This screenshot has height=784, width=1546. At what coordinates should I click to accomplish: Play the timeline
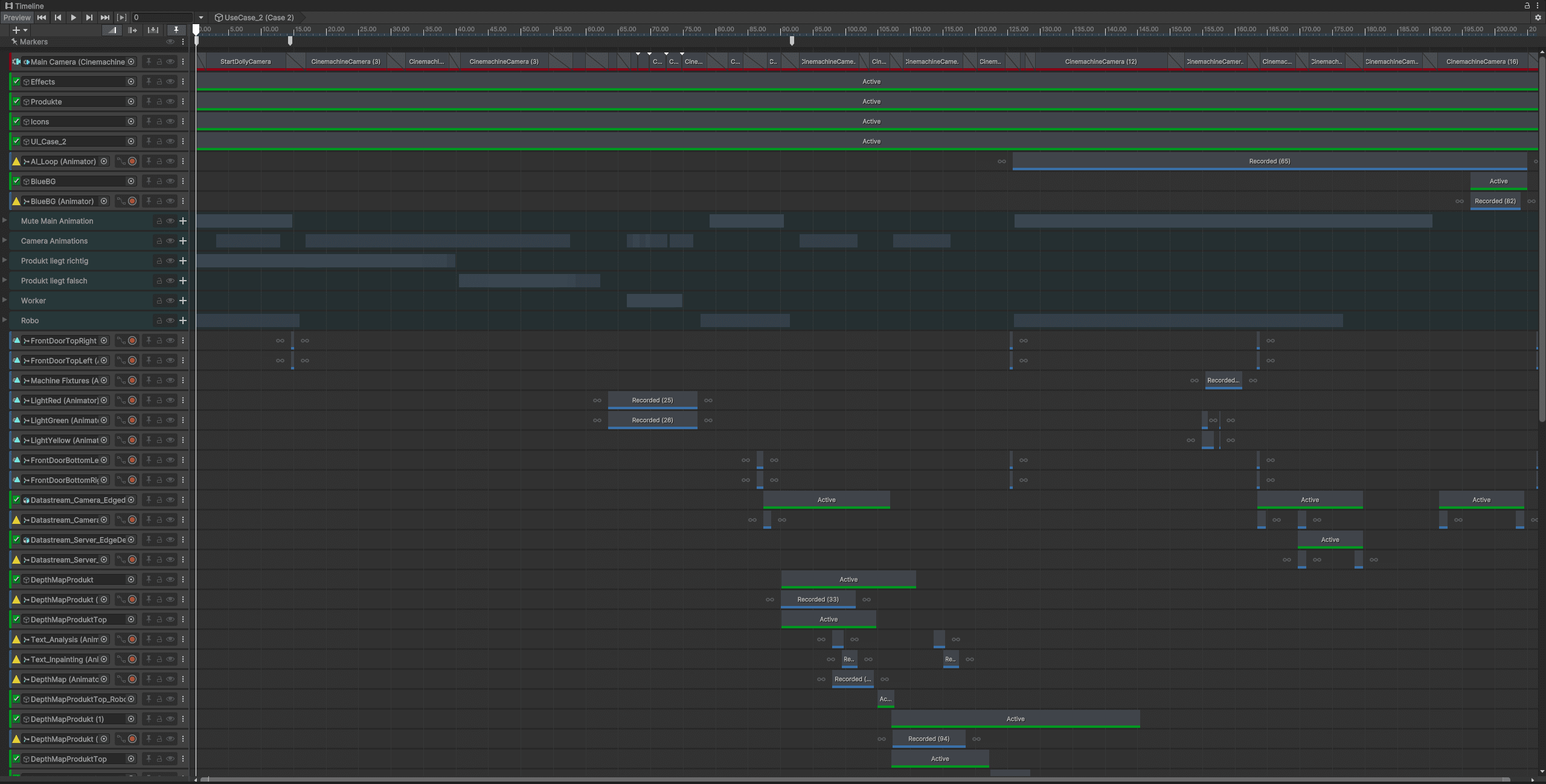click(74, 18)
